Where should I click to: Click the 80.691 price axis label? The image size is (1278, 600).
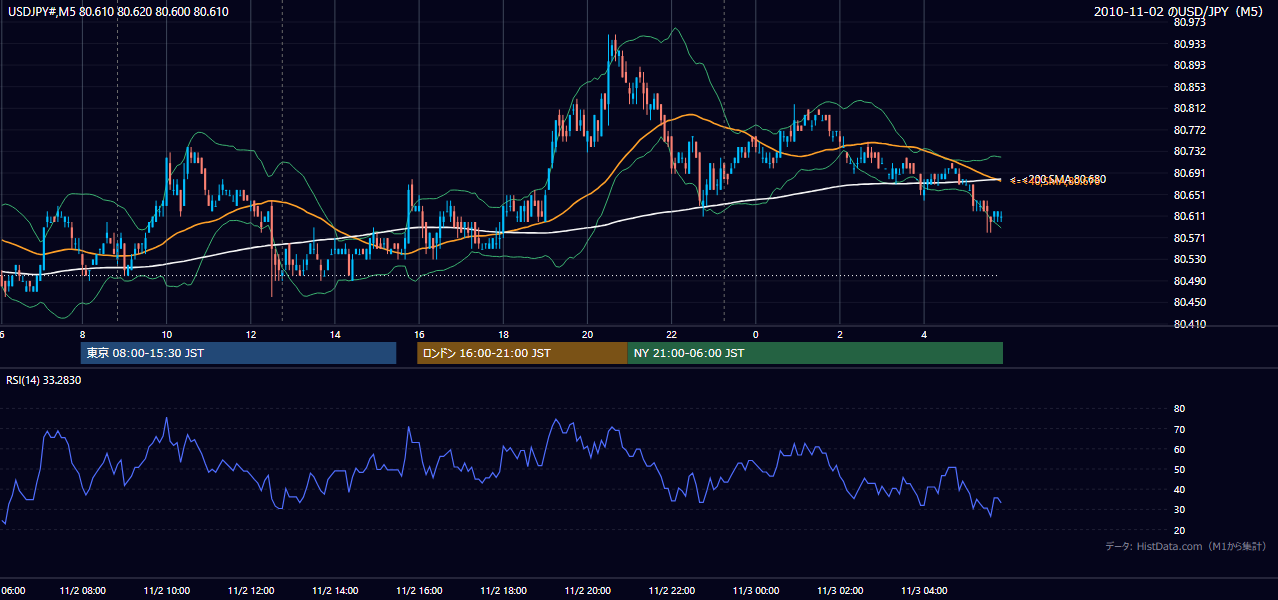(x=1190, y=173)
